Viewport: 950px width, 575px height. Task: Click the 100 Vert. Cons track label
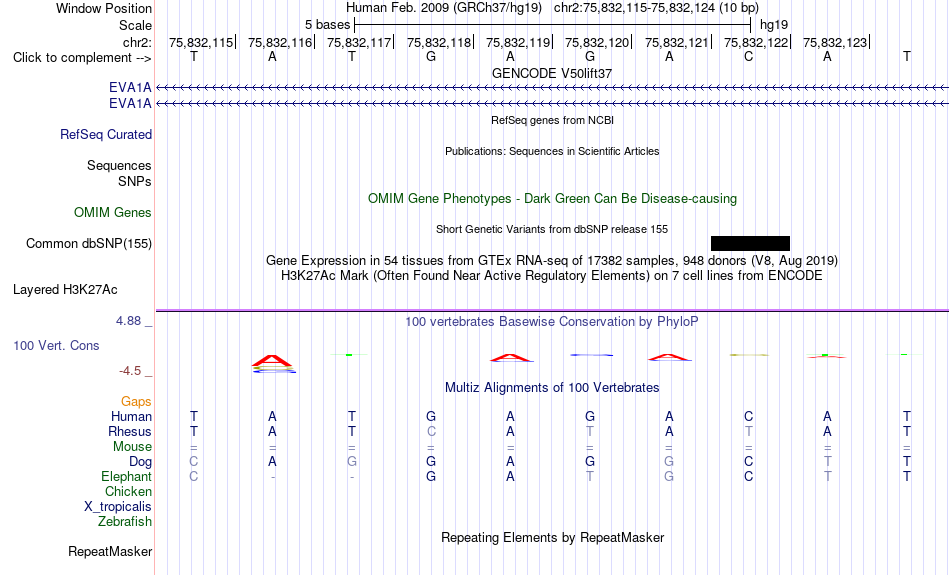pos(56,345)
